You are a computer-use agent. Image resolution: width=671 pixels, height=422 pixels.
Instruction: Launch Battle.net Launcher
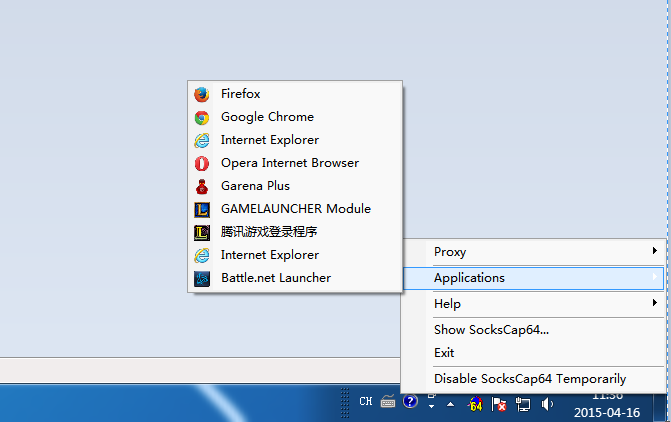coord(295,278)
